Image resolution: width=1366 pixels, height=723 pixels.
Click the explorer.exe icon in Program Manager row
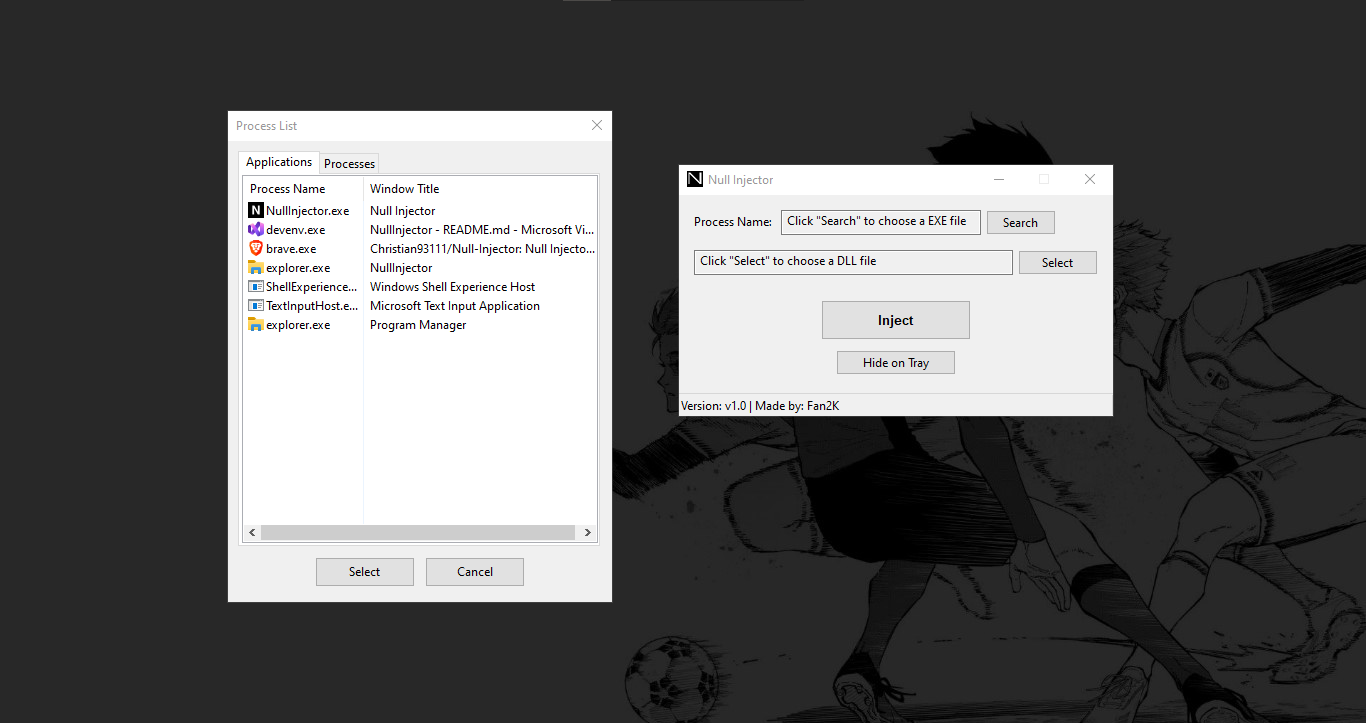pyautogui.click(x=256, y=325)
